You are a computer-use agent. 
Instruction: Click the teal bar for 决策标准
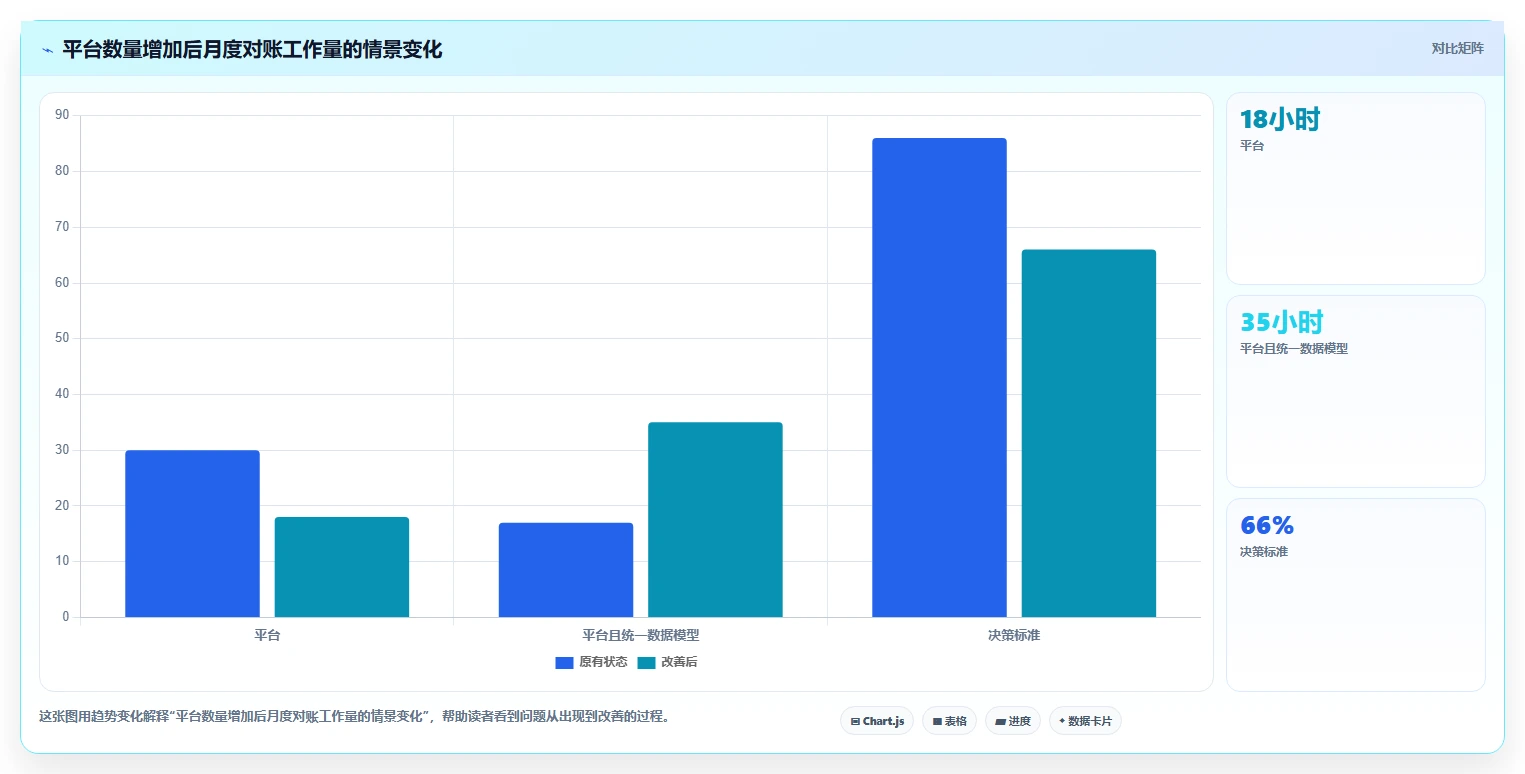coord(1089,433)
